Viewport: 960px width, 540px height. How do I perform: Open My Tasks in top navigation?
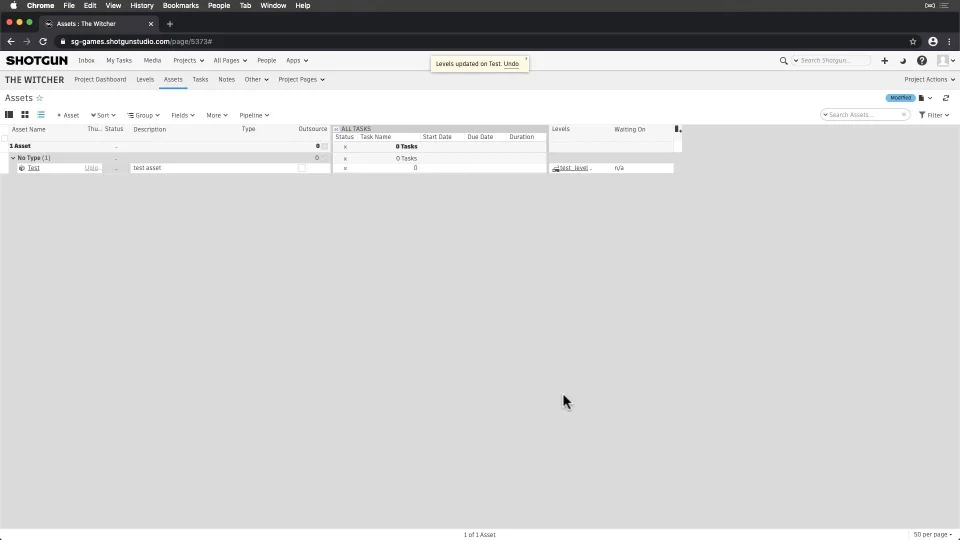pyautogui.click(x=119, y=61)
